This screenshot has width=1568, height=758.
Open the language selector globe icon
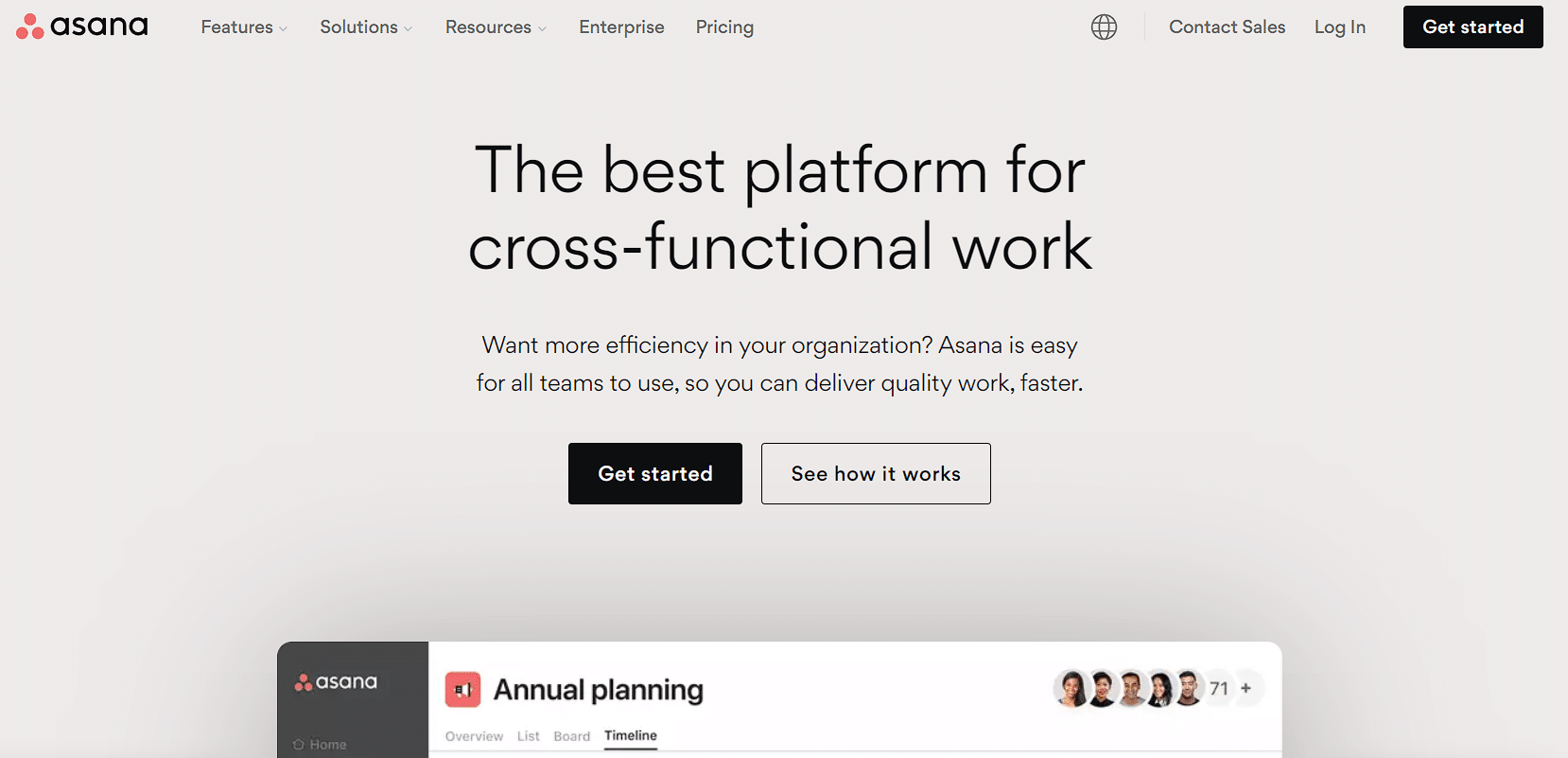[1103, 26]
